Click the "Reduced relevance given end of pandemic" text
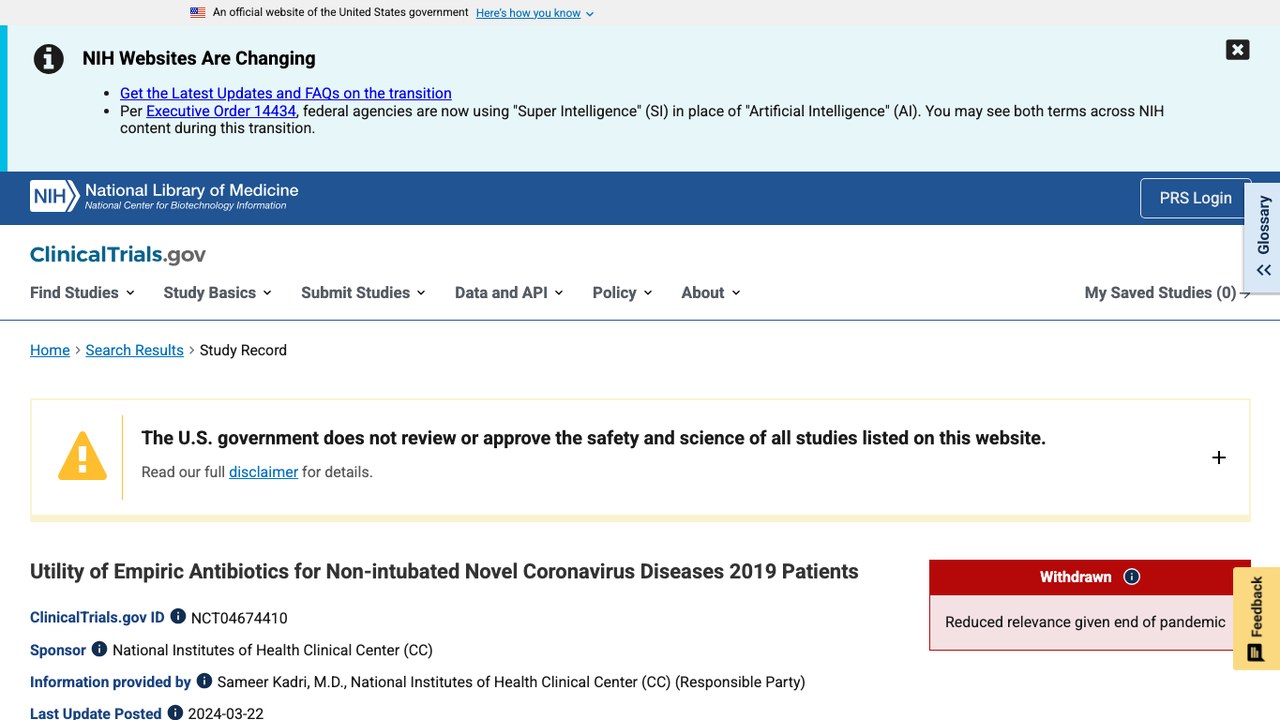Image resolution: width=1280 pixels, height=720 pixels. 1085,622
